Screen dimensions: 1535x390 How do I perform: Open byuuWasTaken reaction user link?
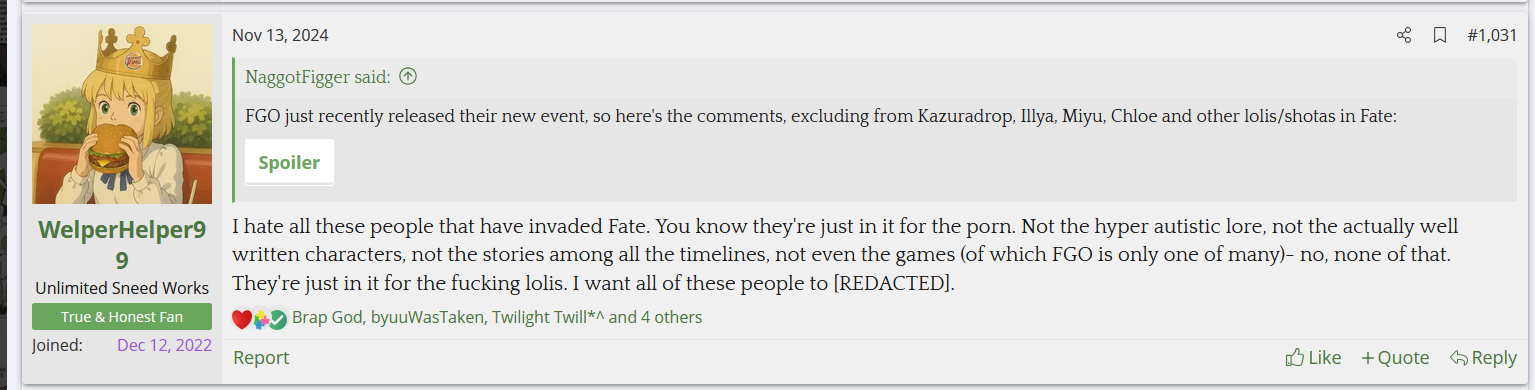427,318
